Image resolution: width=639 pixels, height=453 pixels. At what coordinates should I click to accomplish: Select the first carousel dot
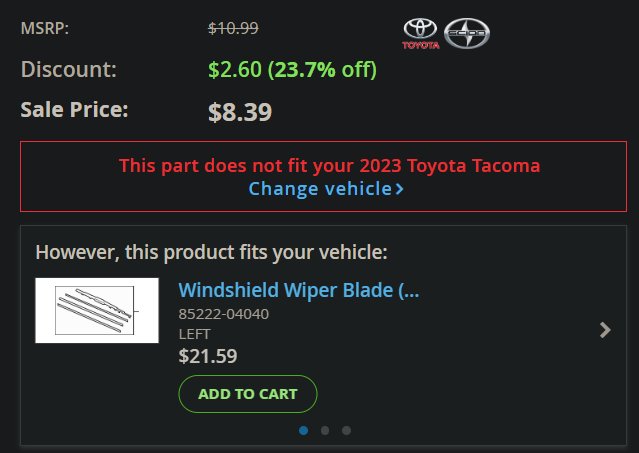click(304, 431)
